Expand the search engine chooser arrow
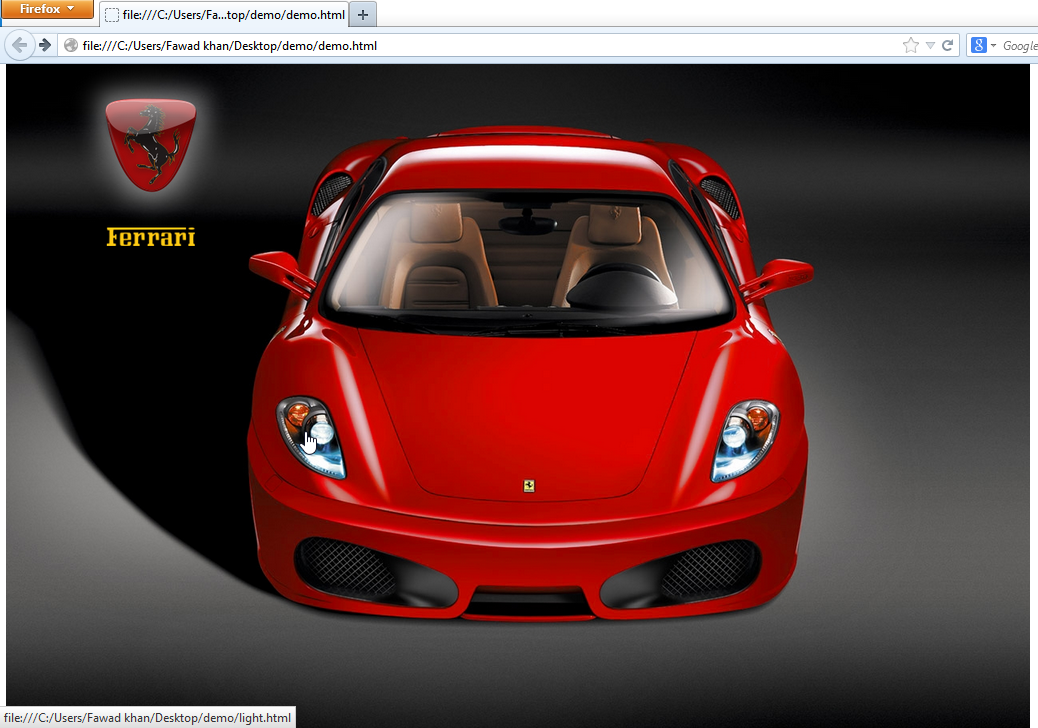This screenshot has height=728, width=1038. 993,45
